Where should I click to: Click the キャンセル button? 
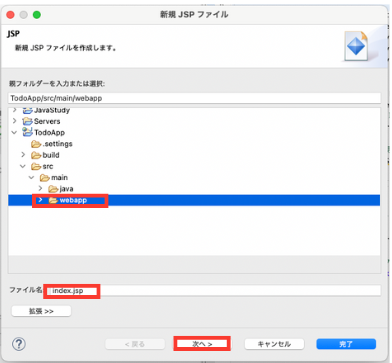(x=274, y=344)
